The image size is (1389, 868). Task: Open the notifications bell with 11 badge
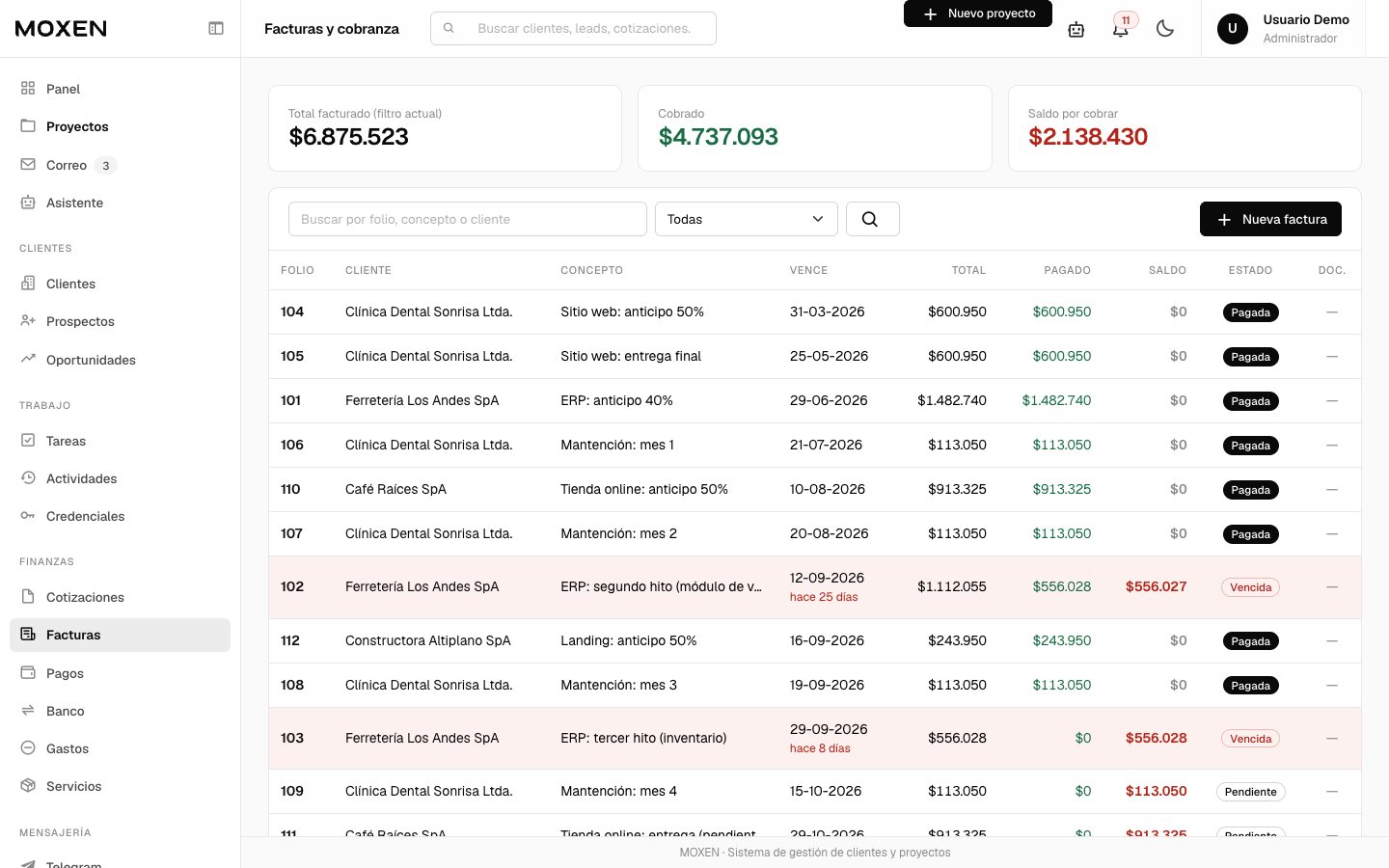pyautogui.click(x=1121, y=29)
